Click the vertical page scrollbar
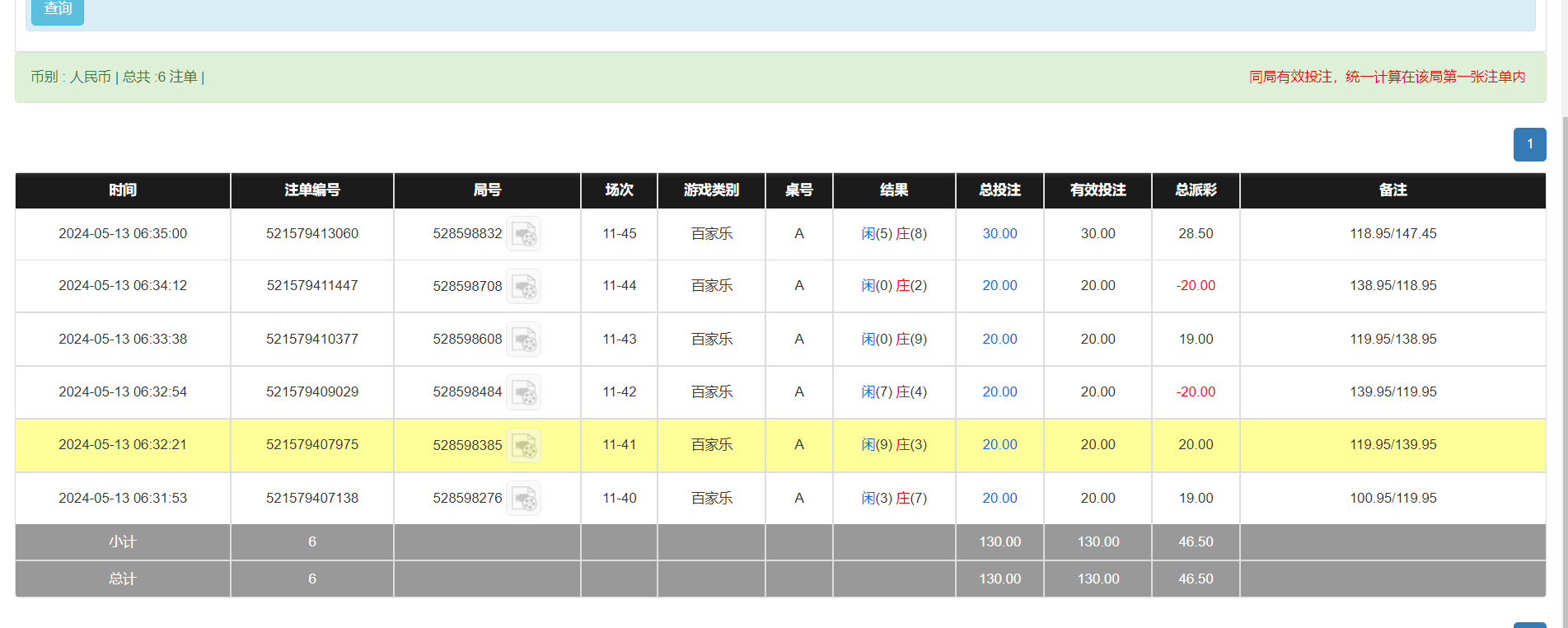This screenshot has width=1568, height=628. coord(1564,330)
